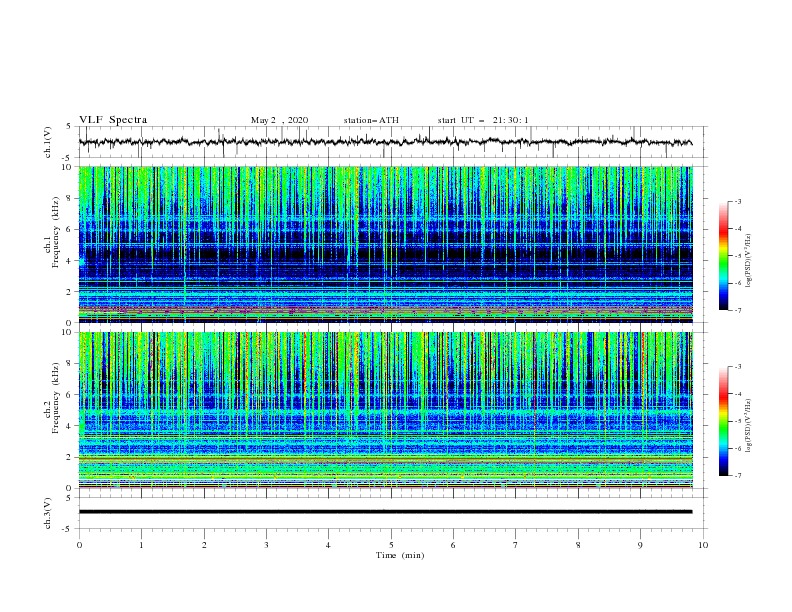Click the ch.1(V) axis label at top

[48, 142]
